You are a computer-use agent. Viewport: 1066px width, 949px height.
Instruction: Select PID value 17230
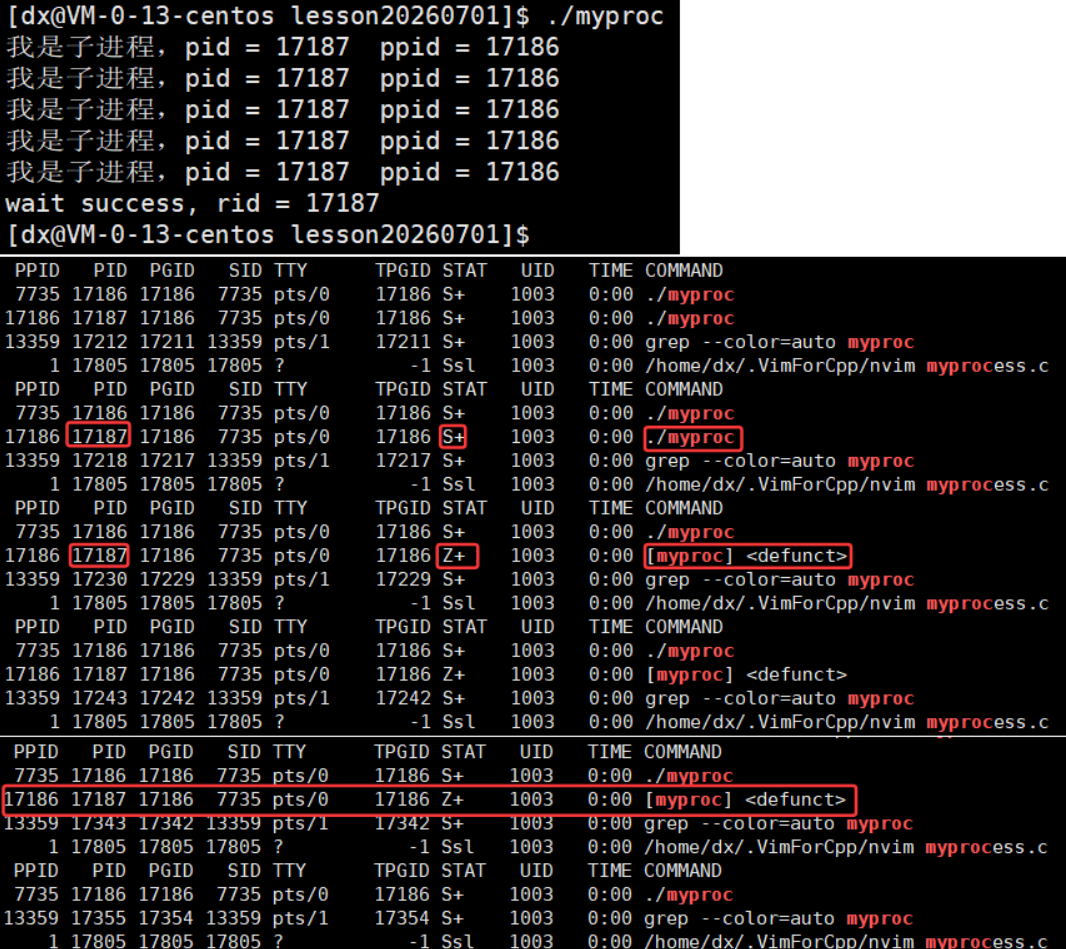[x=99, y=579]
